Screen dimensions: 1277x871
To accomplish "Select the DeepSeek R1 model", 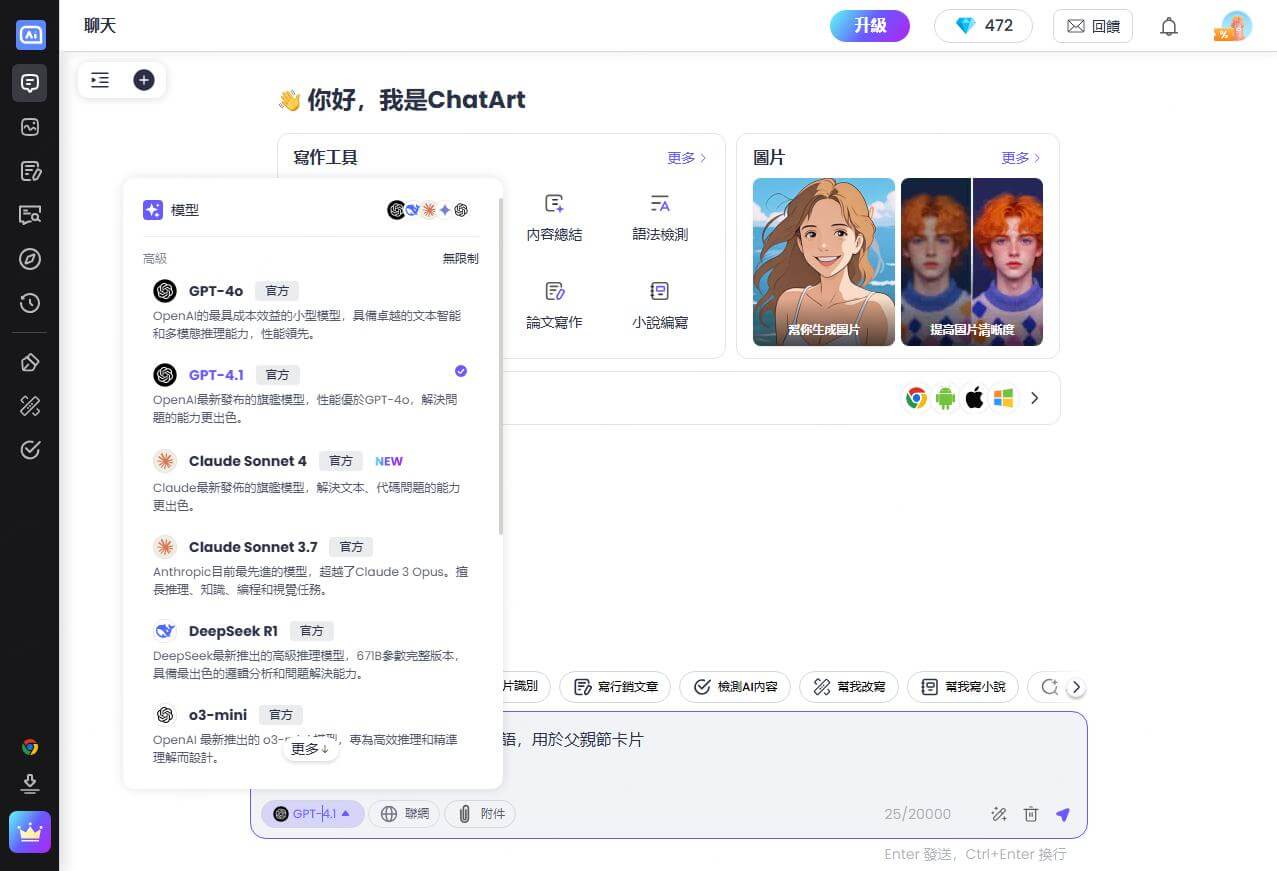I will pyautogui.click(x=311, y=650).
